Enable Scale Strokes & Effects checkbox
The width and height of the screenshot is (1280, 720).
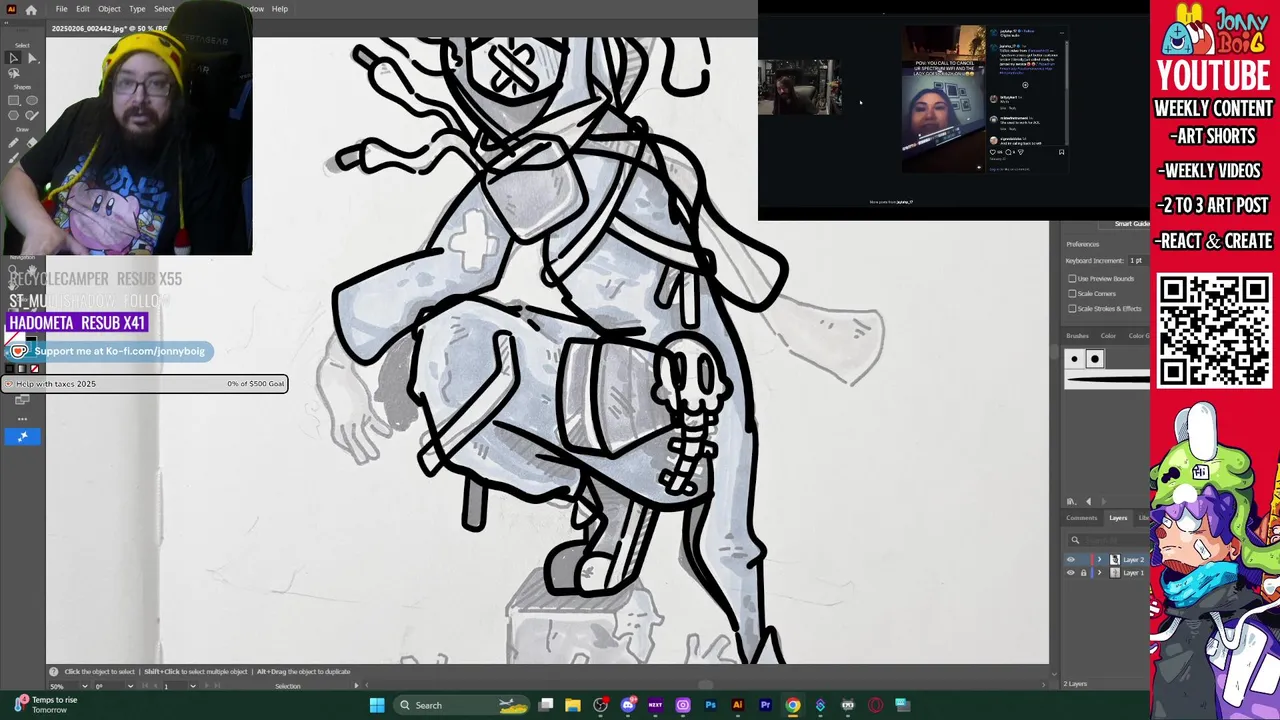[1072, 309]
